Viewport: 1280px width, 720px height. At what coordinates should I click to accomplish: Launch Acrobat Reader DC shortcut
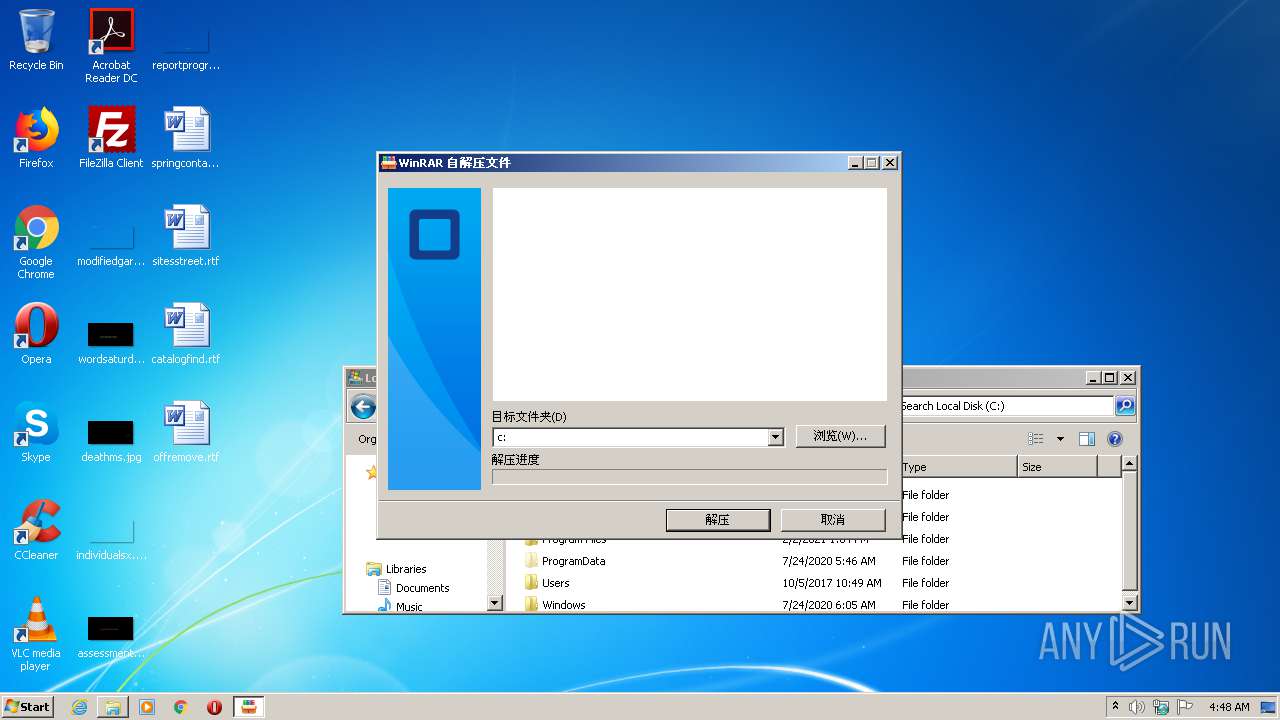coord(111,46)
